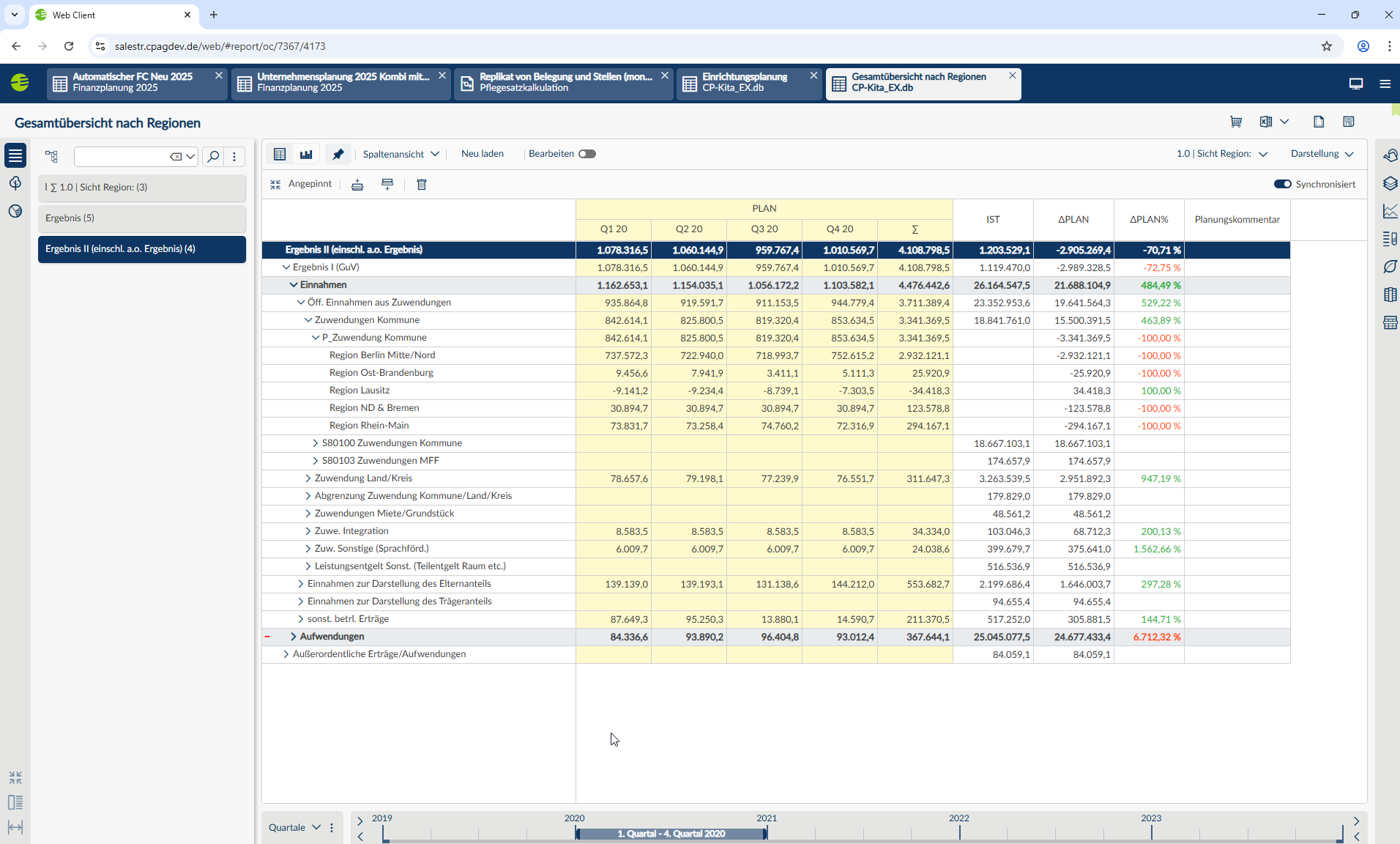This screenshot has width=1400, height=844.
Task: Click the trash delete icon
Action: click(x=422, y=185)
